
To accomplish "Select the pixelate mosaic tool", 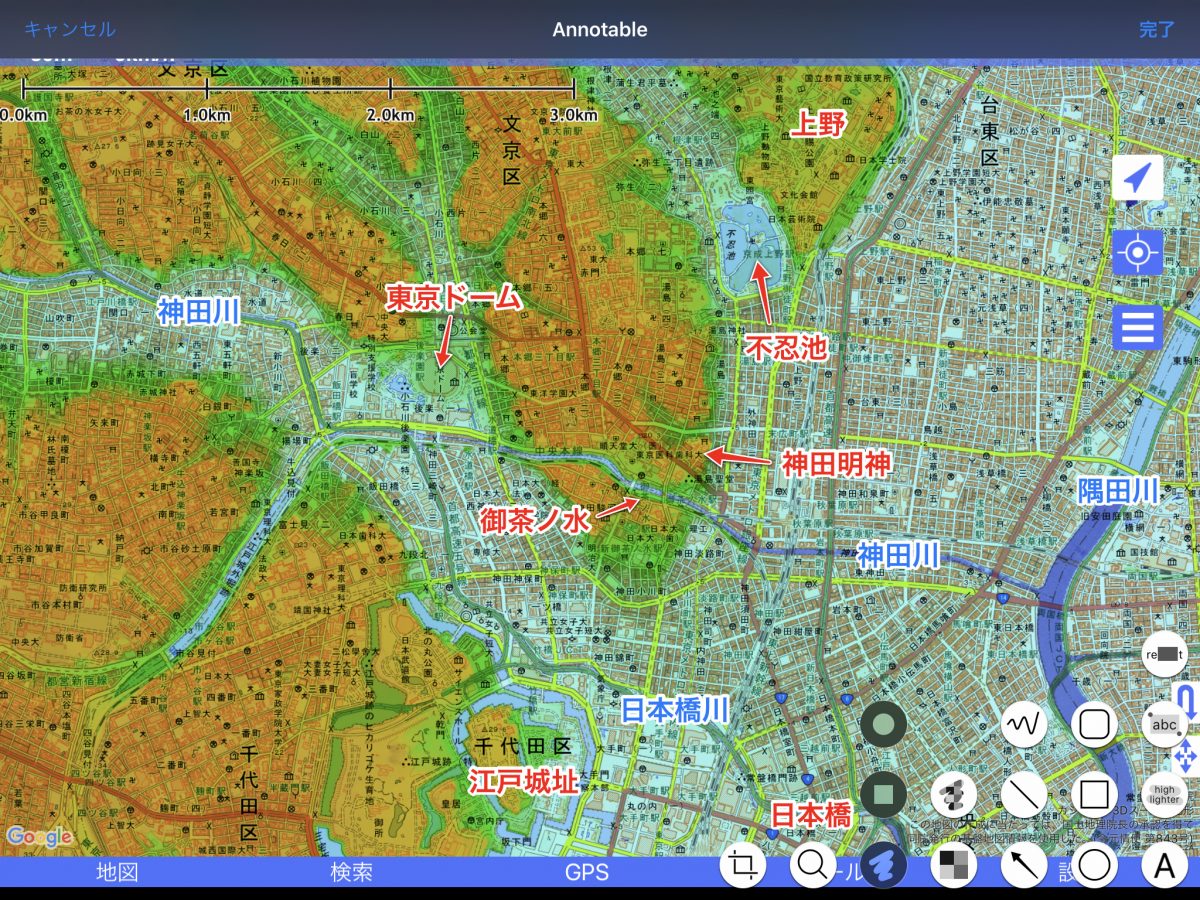I will 953,865.
